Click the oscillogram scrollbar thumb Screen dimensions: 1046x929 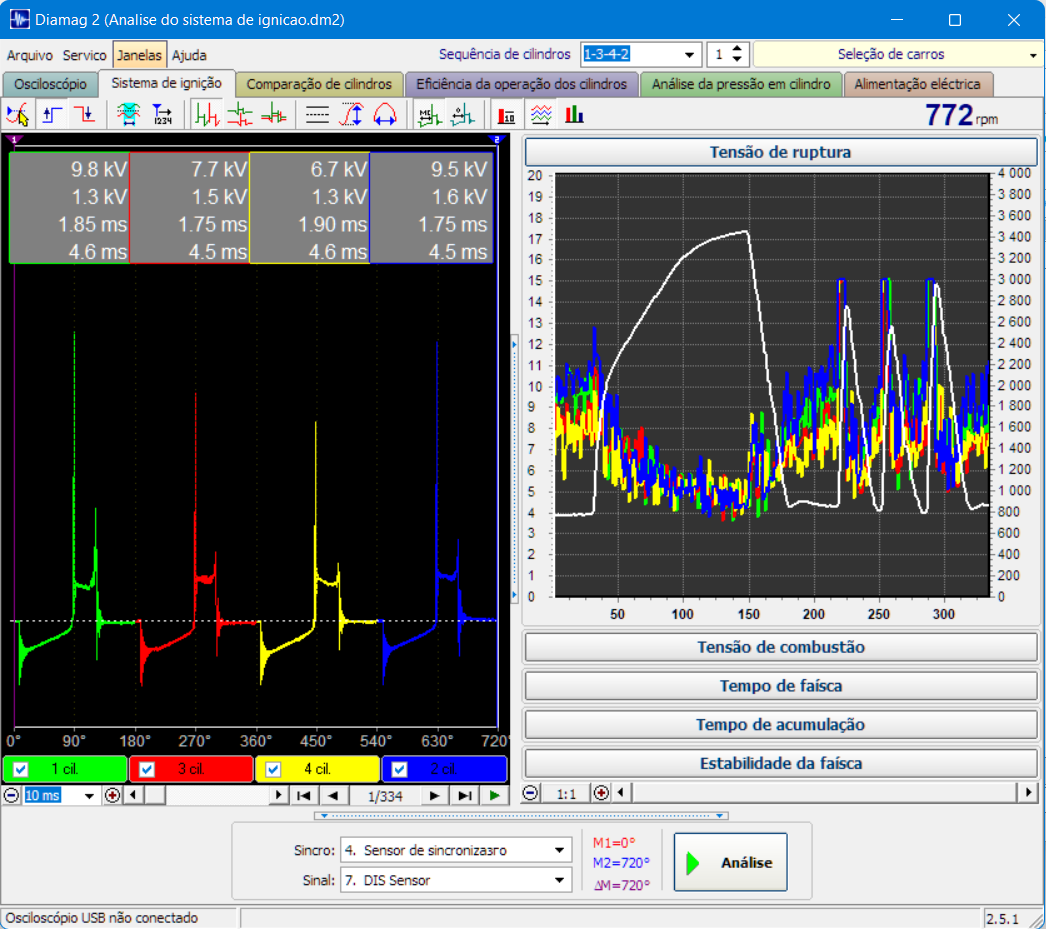pyautogui.click(x=155, y=795)
